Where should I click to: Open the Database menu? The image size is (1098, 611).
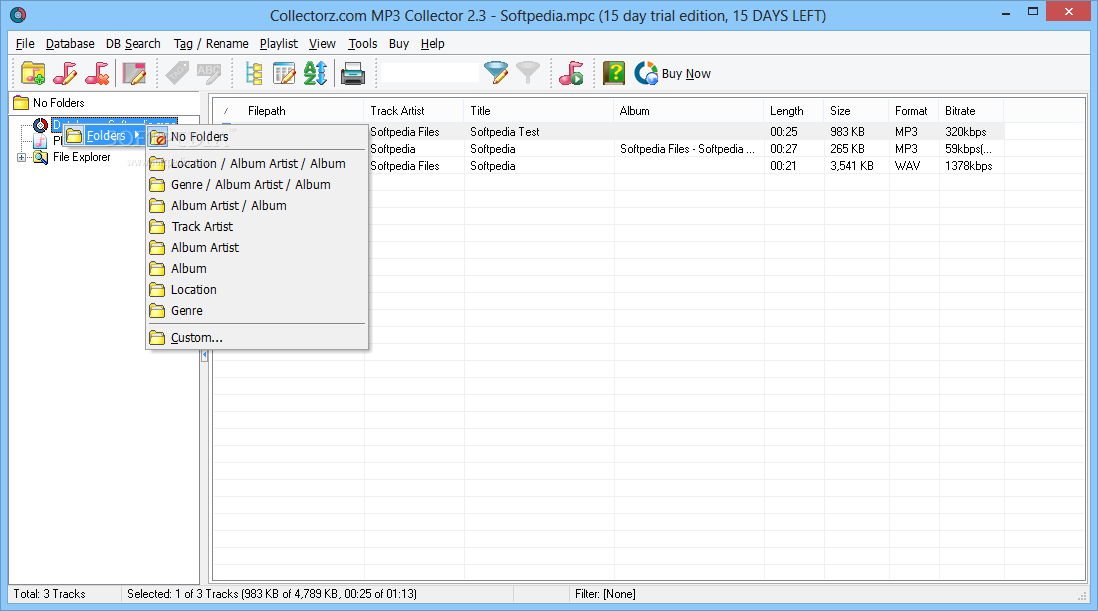click(x=70, y=43)
